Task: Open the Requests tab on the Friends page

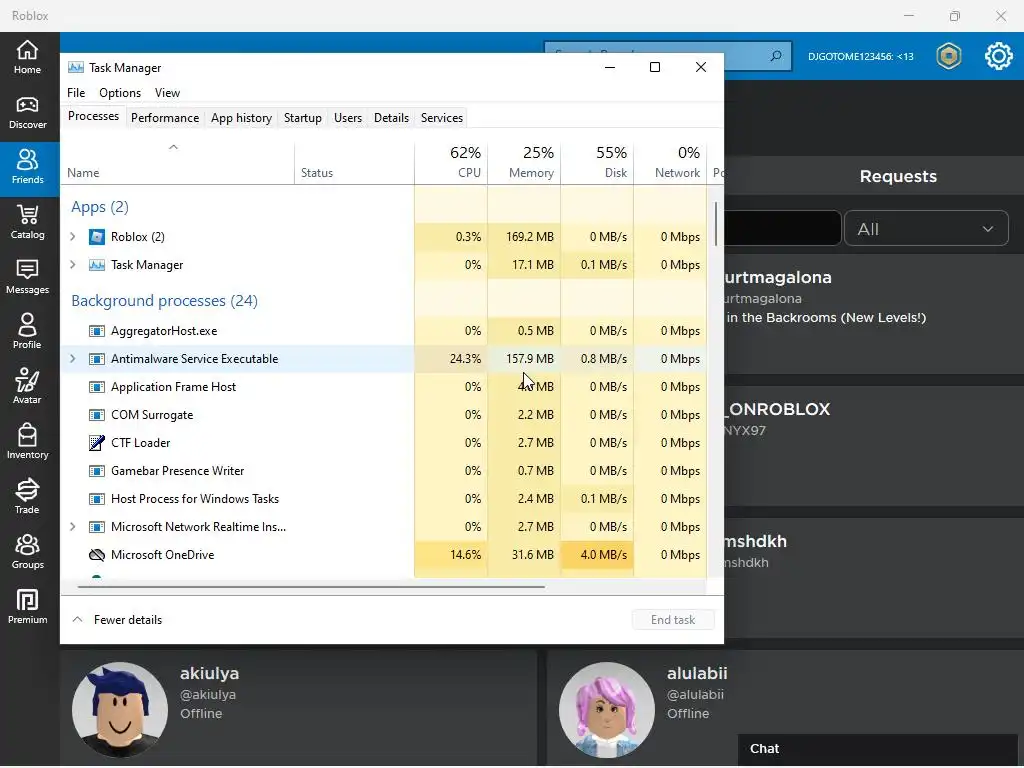Action: point(898,176)
